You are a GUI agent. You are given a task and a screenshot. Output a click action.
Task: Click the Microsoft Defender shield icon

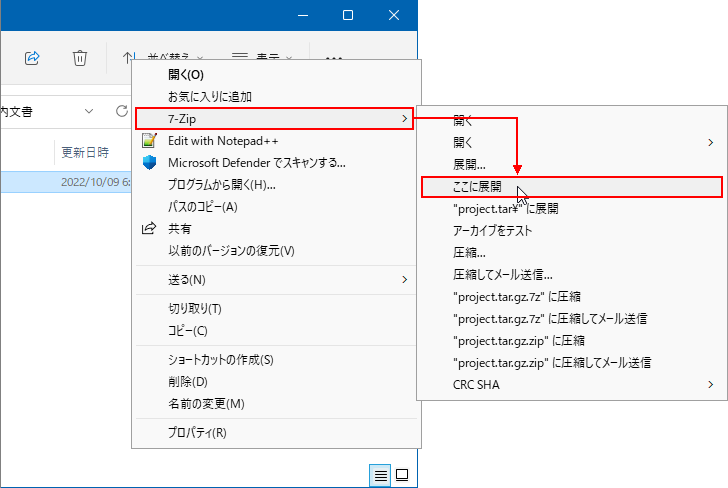point(150,163)
